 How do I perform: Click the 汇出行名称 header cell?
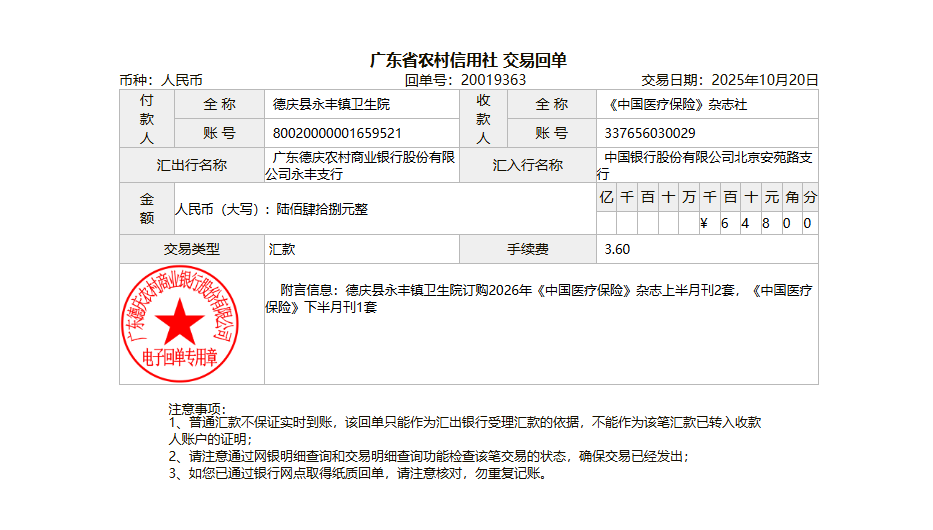coord(192,166)
